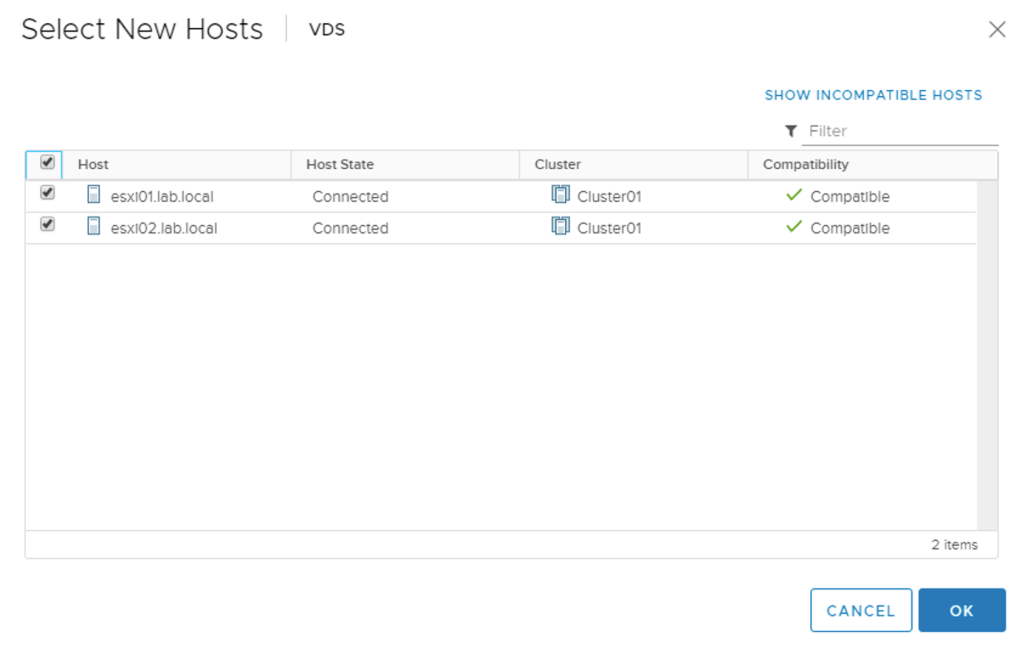1022x648 pixels.
Task: Sort by the Cluster column header
Action: 558,164
